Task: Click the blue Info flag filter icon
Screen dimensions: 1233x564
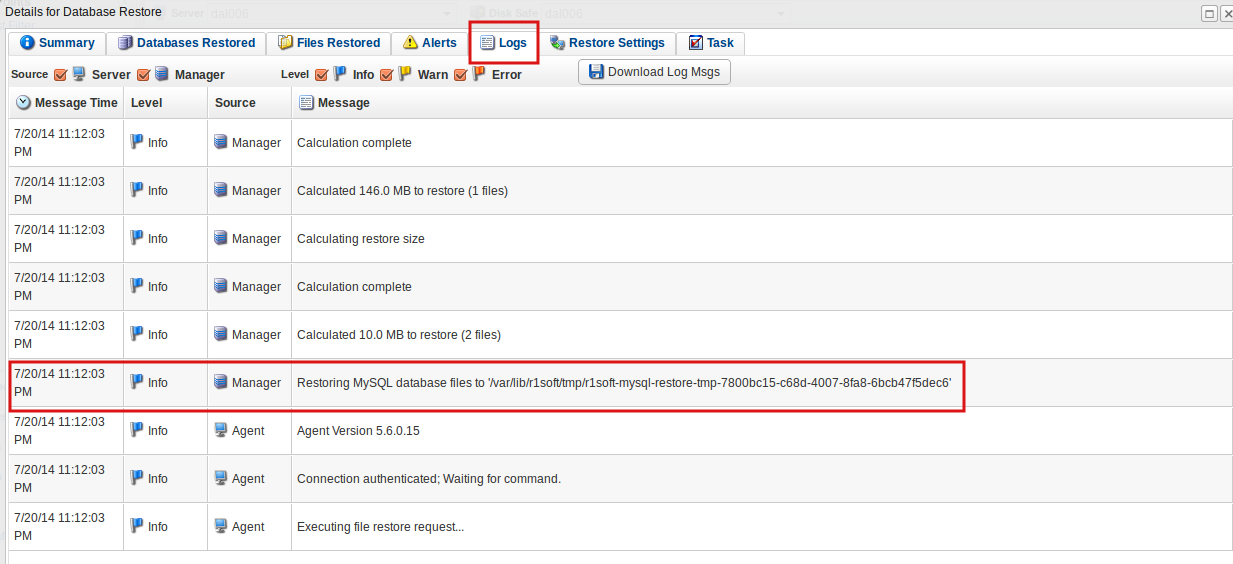Action: [340, 74]
